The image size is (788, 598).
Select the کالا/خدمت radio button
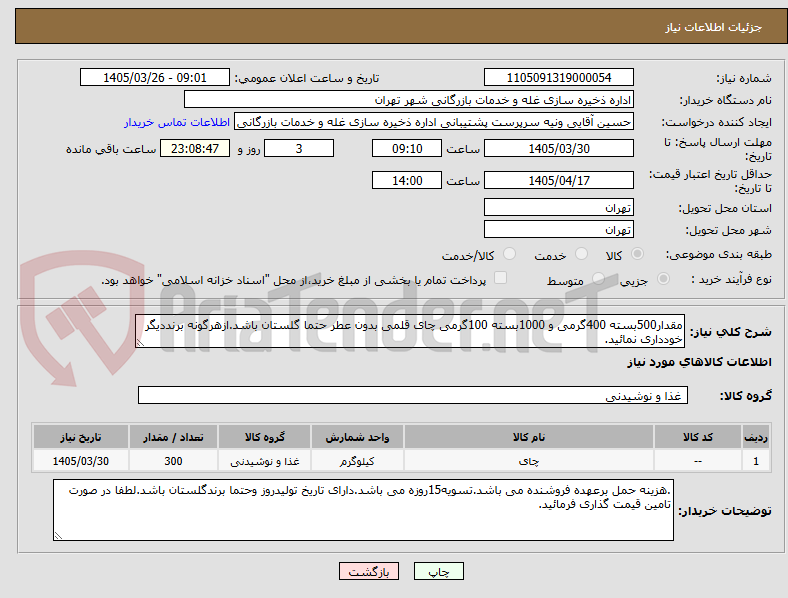(510, 254)
